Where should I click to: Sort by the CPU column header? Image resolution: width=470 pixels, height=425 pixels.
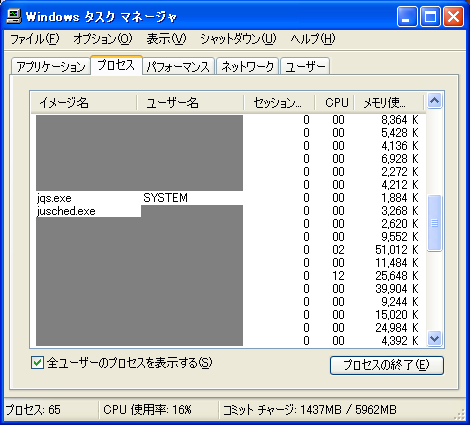tap(335, 102)
